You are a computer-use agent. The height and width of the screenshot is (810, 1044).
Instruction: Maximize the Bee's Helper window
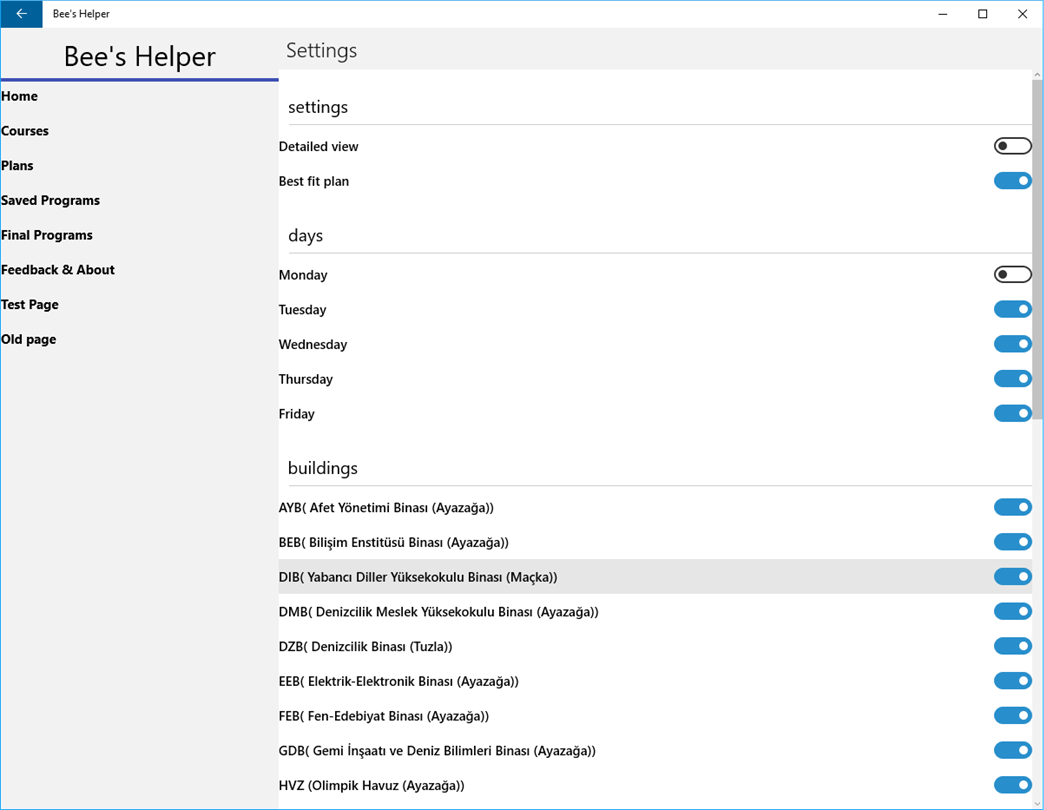pyautogui.click(x=983, y=14)
